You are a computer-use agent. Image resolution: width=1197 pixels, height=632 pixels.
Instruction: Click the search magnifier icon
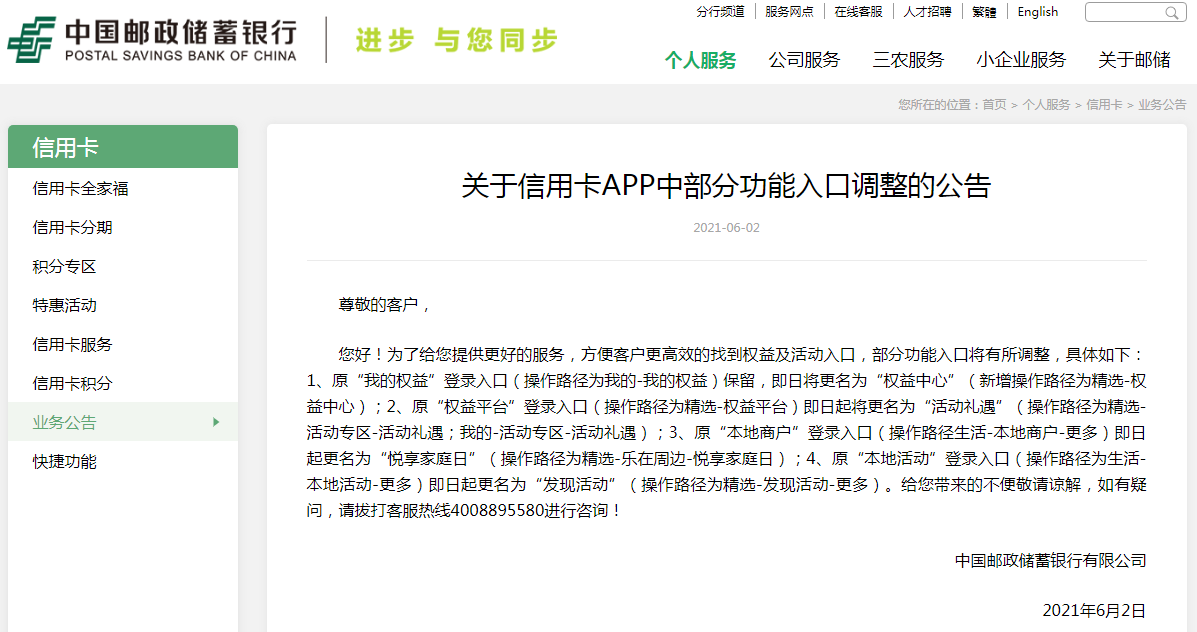click(x=1171, y=13)
